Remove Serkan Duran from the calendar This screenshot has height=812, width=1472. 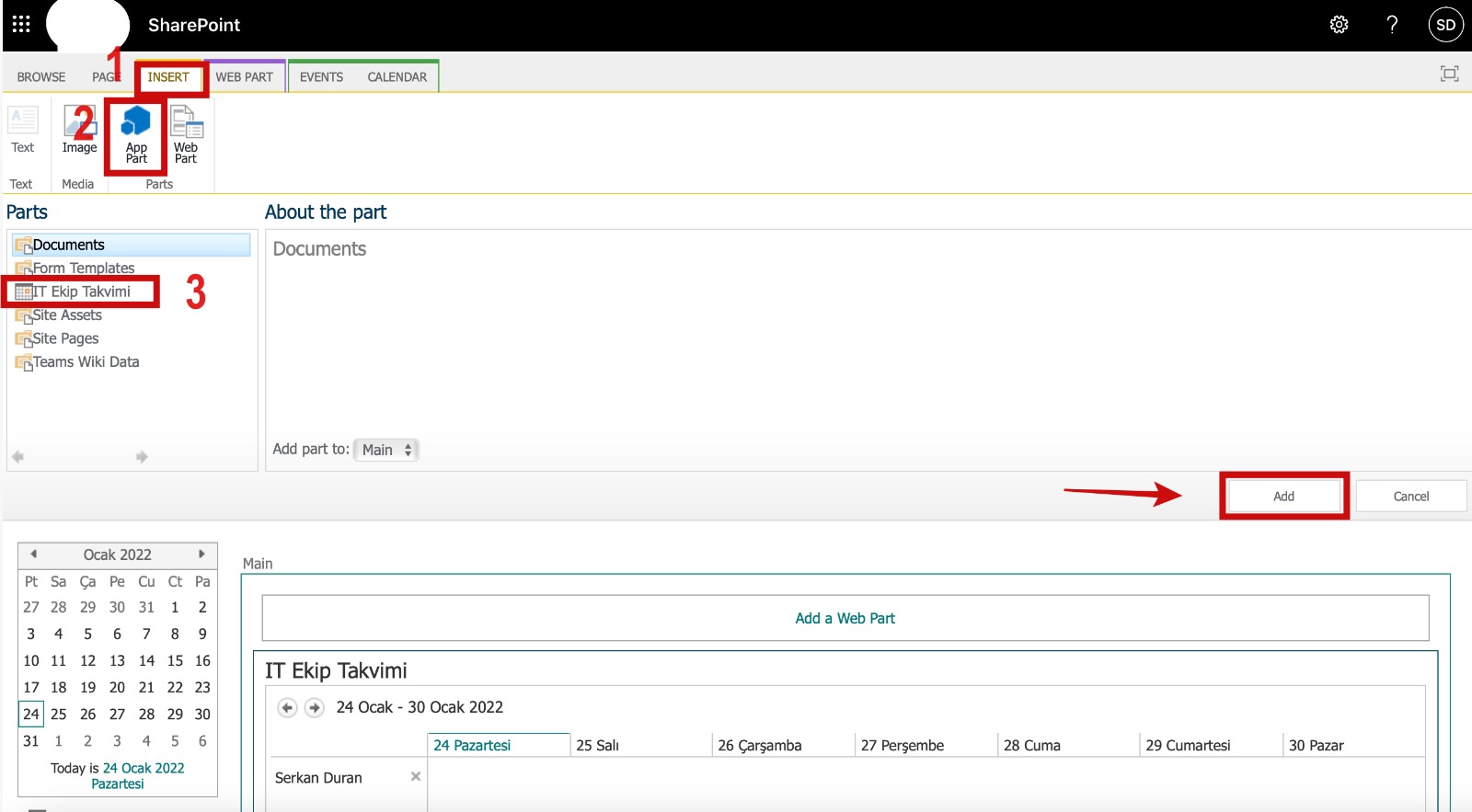click(416, 776)
